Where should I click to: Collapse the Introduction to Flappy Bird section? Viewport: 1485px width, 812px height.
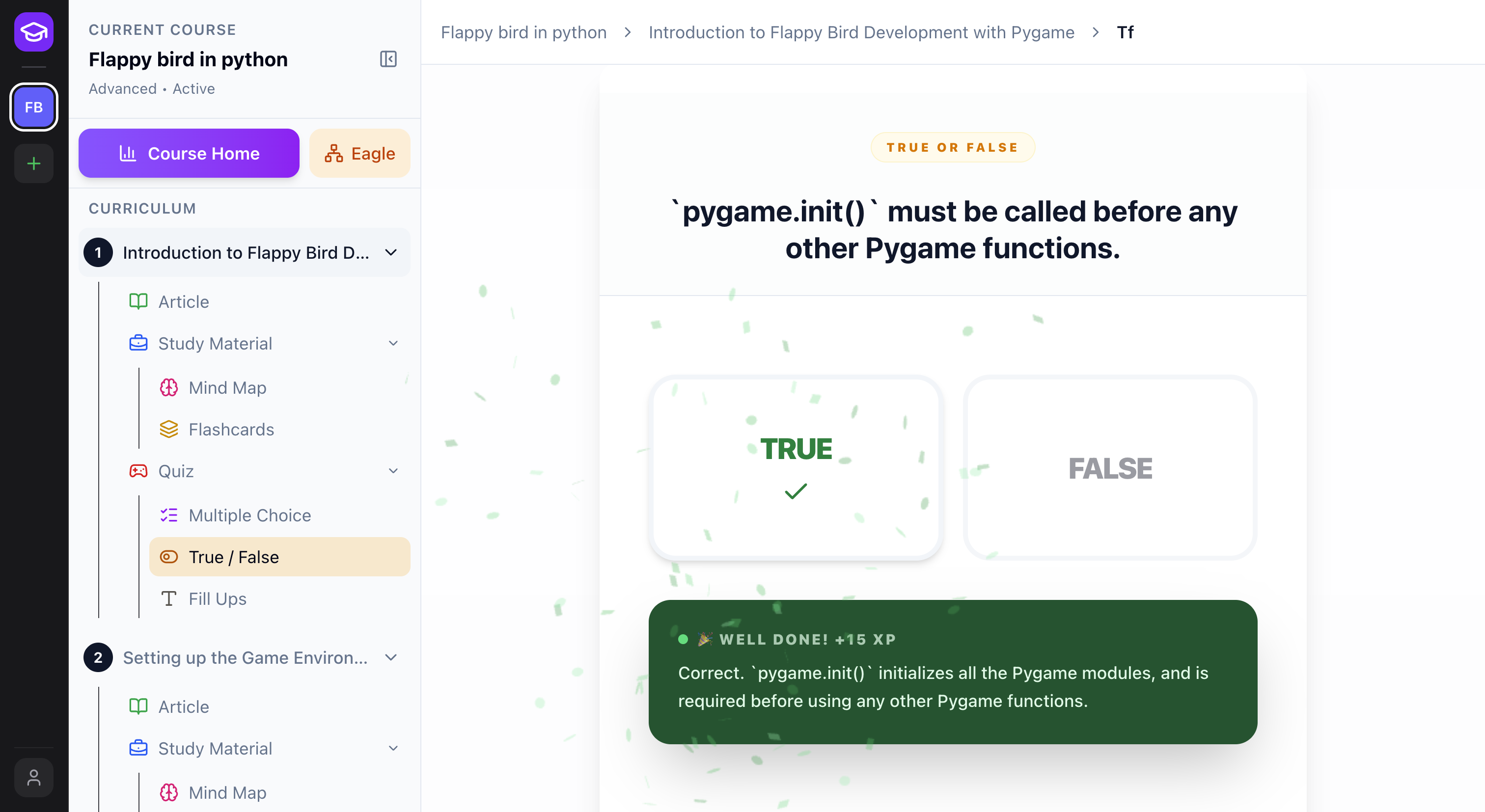click(391, 252)
